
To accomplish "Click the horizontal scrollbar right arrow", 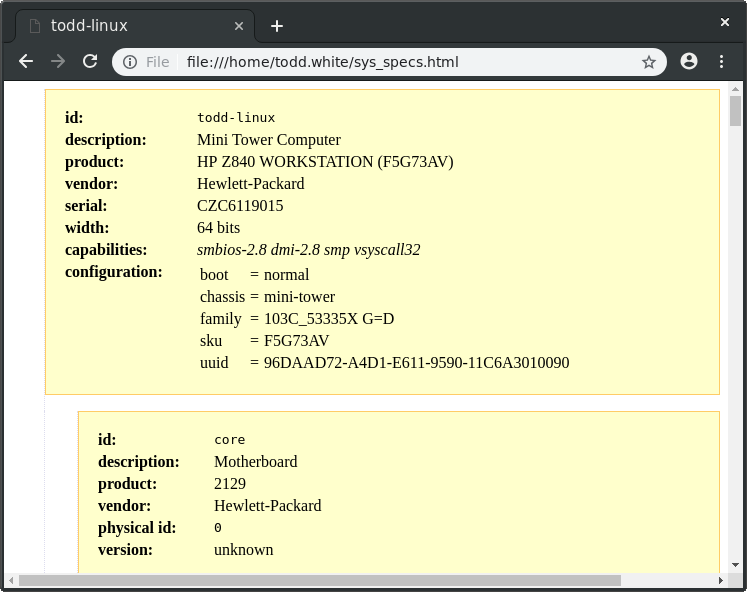I will pos(720,581).
